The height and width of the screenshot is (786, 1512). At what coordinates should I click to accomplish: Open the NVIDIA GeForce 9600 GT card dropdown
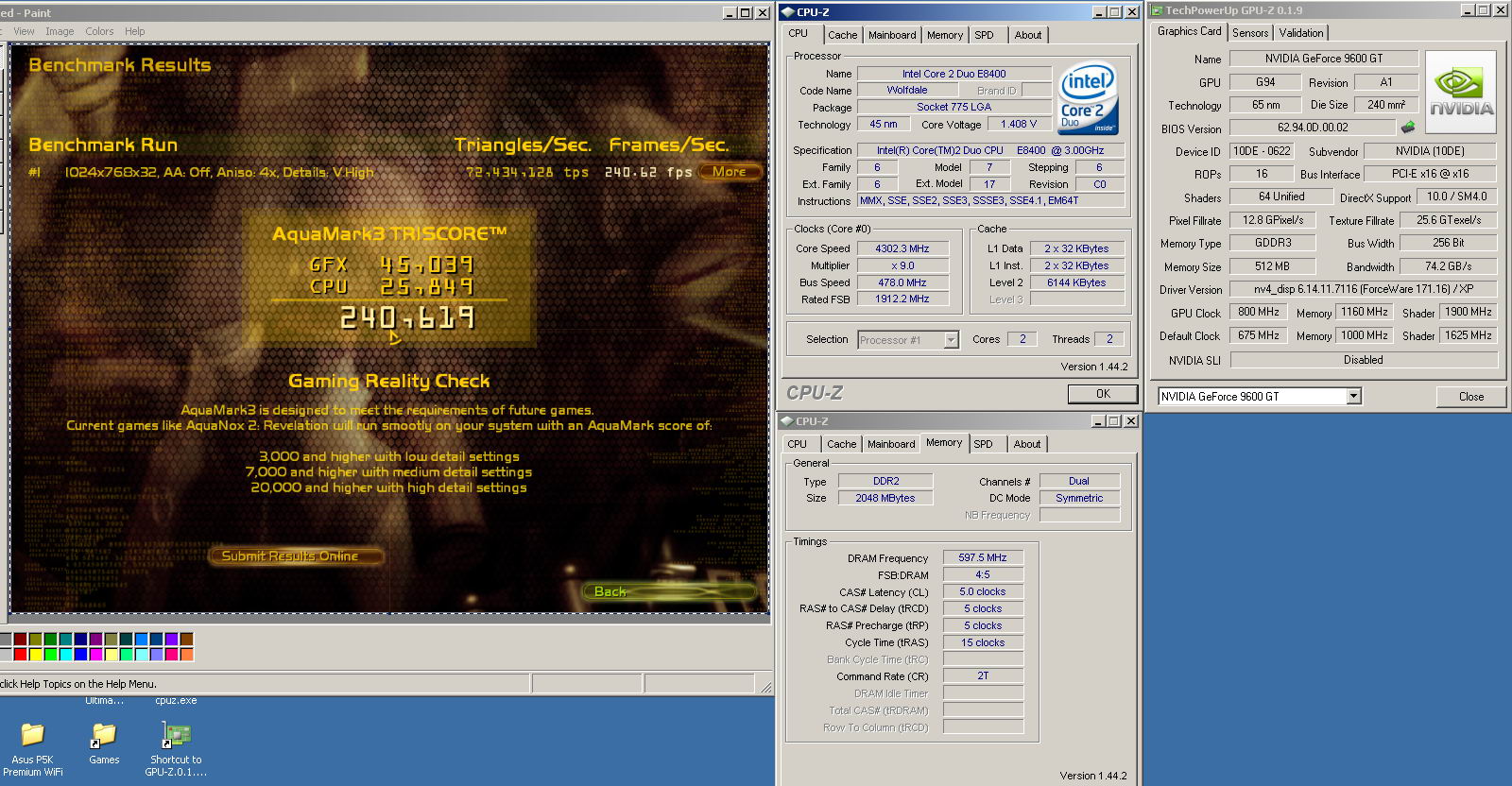pos(1354,396)
